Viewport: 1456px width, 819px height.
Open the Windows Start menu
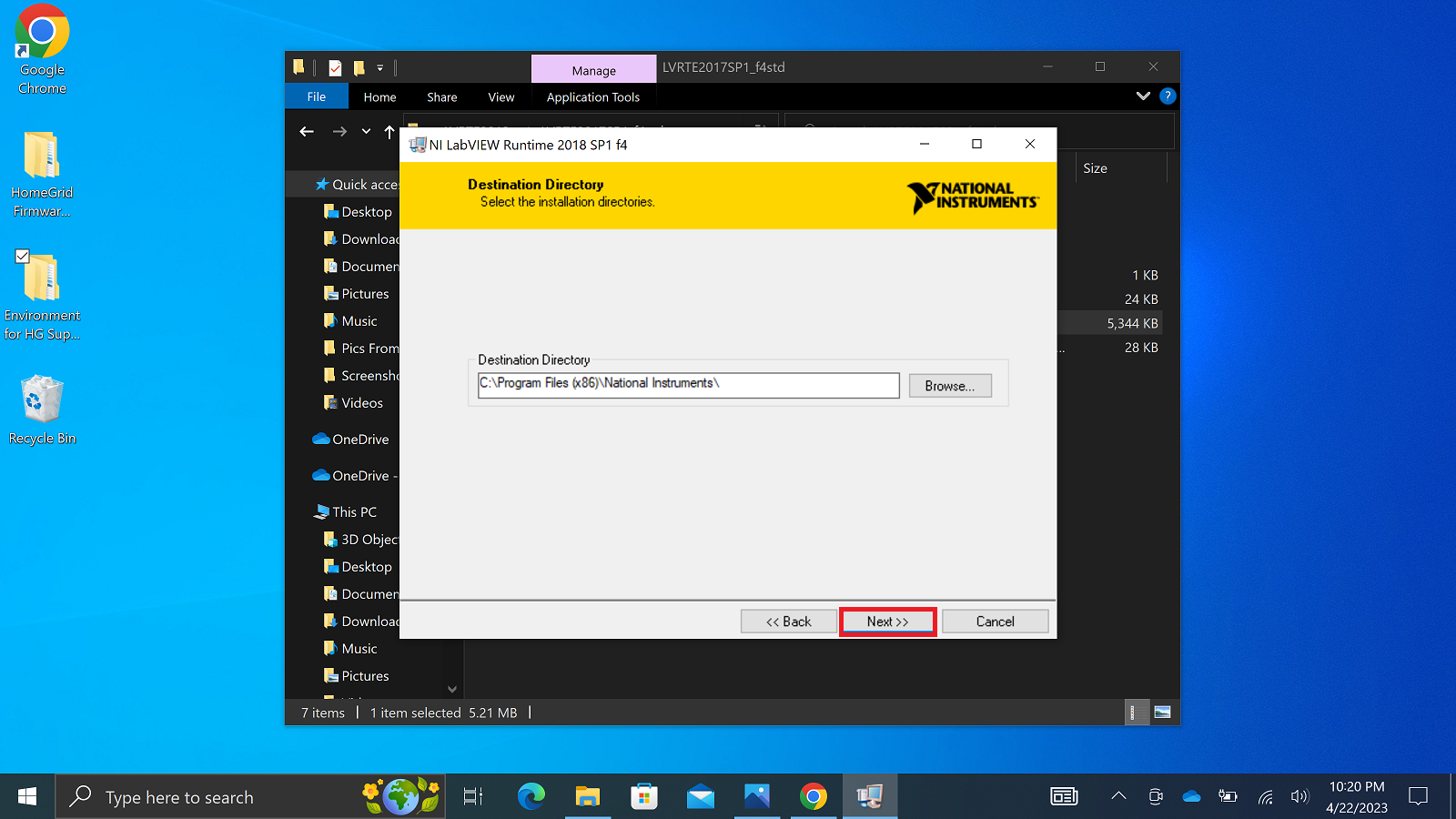coord(27,797)
